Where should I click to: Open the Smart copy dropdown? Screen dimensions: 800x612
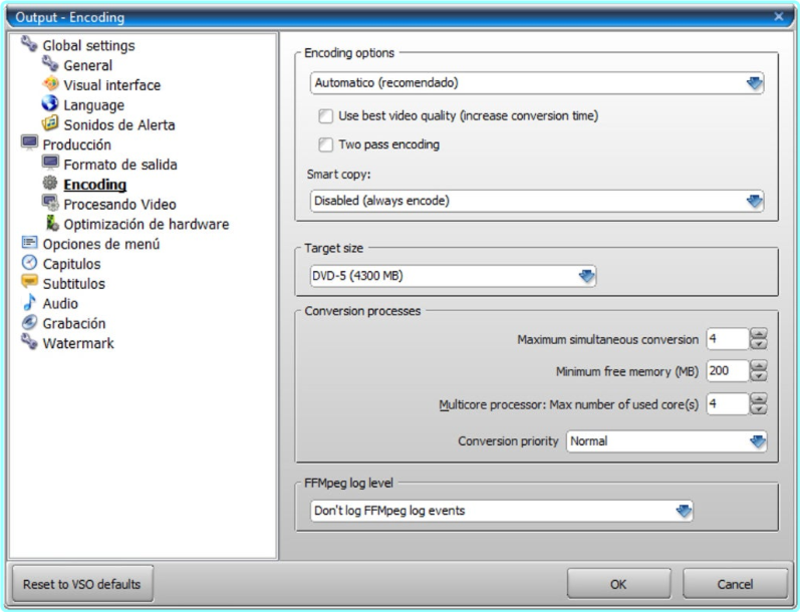click(537, 201)
